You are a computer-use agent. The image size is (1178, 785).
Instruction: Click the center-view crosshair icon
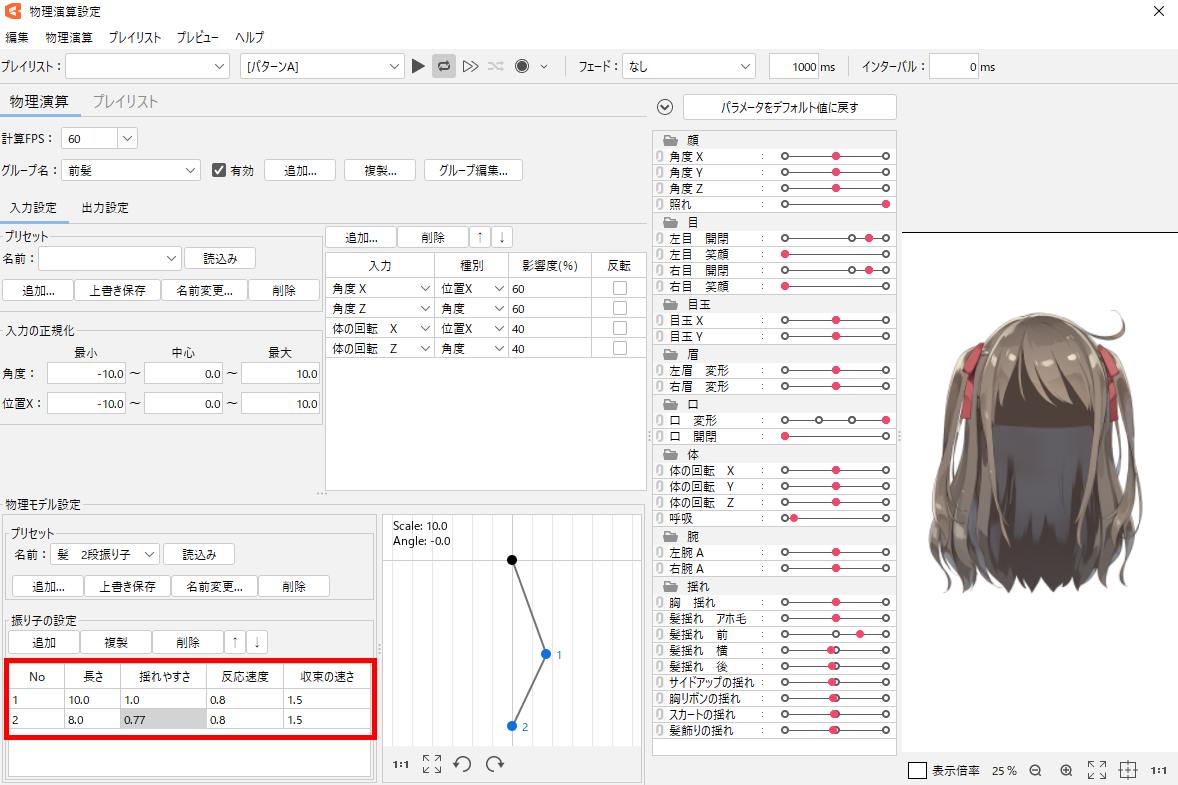point(1128,770)
